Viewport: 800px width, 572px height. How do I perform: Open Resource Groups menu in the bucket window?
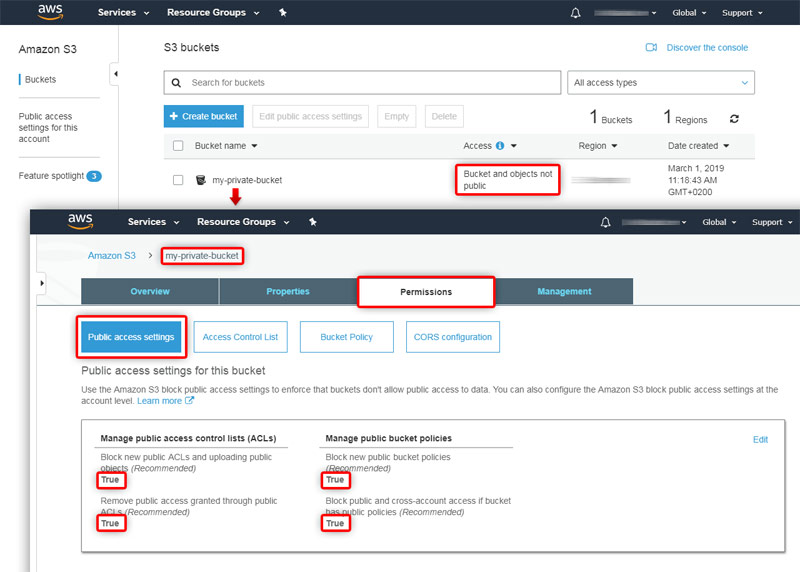click(x=243, y=221)
